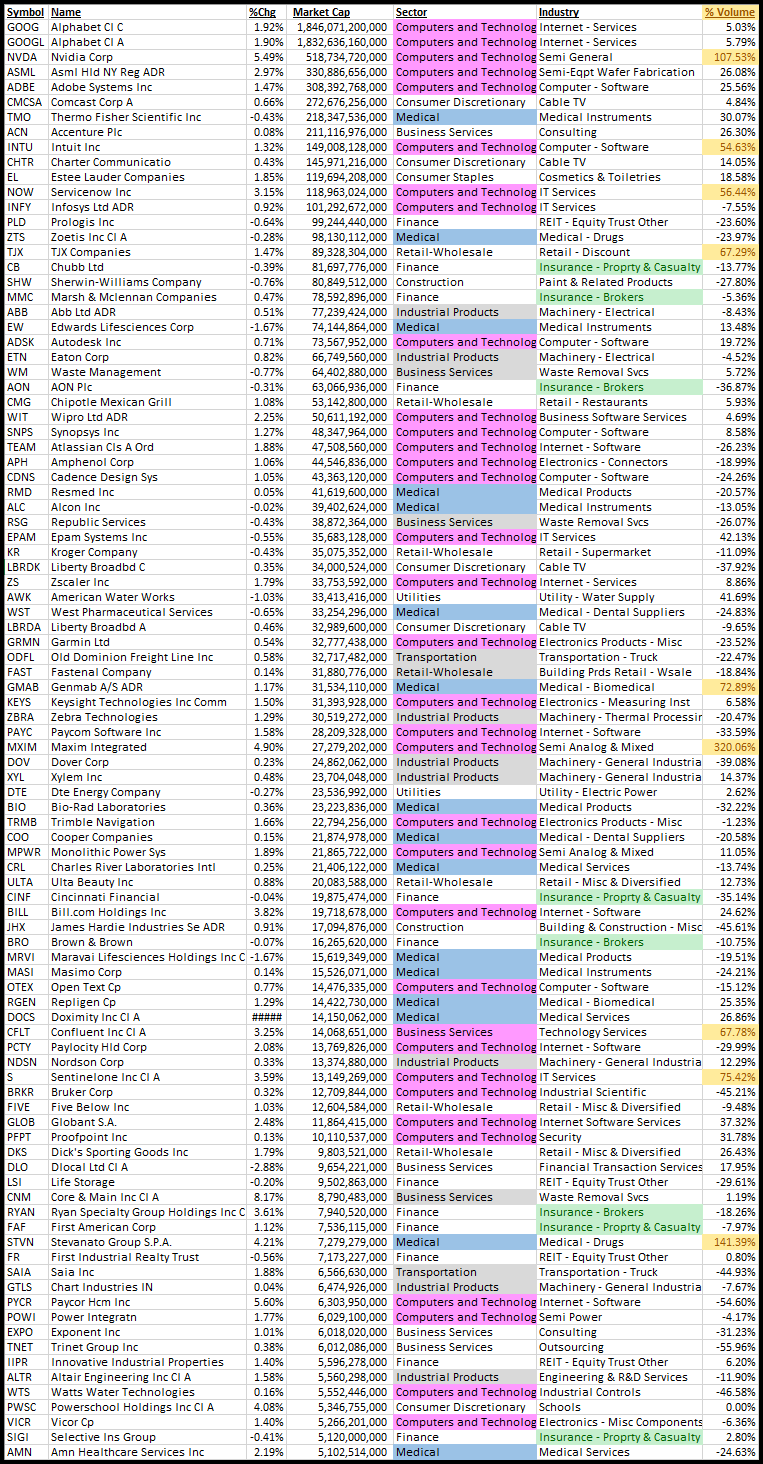Click the Symbol column header
The image size is (763, 1464).
pyautogui.click(x=26, y=12)
